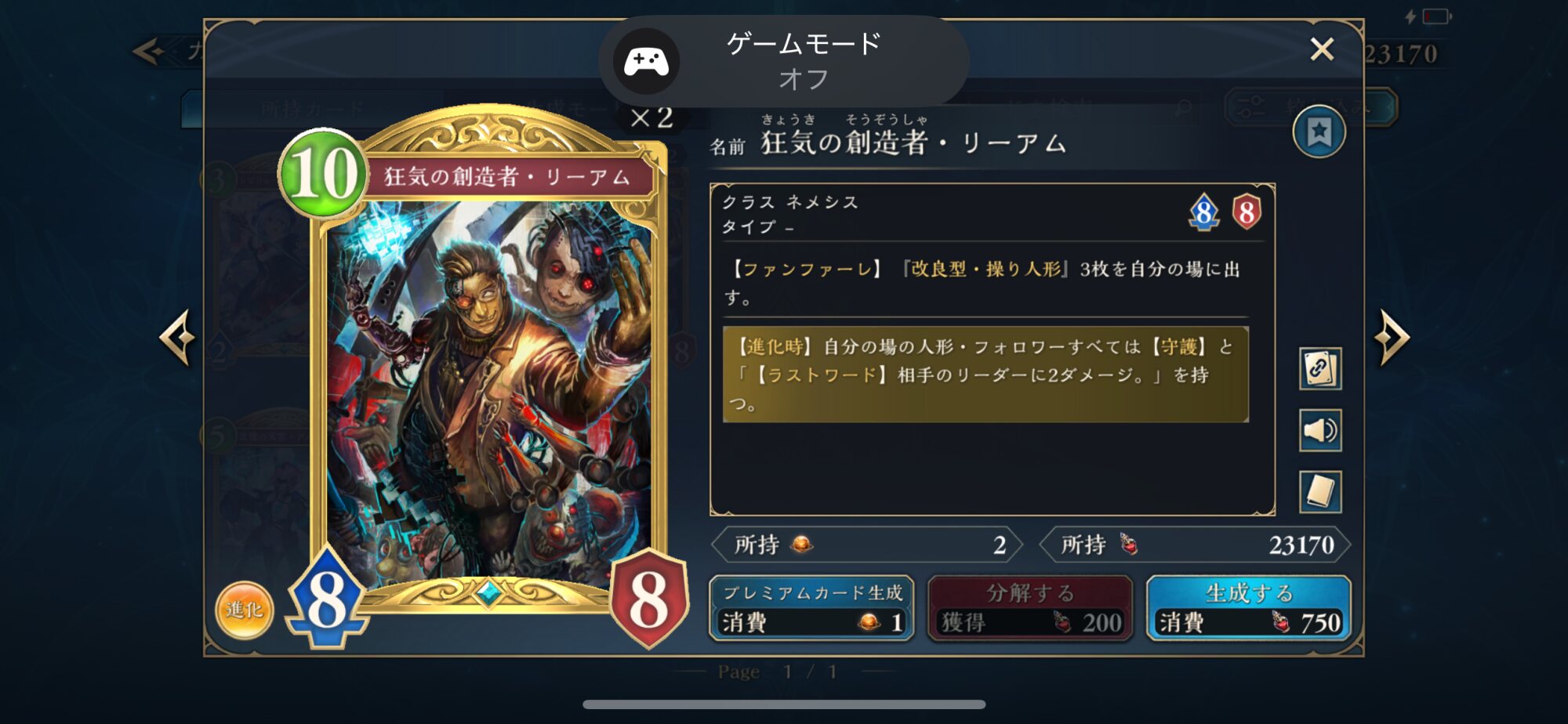
Task: Click the 所持 vials 23170 counter
Action: pos(1195,545)
